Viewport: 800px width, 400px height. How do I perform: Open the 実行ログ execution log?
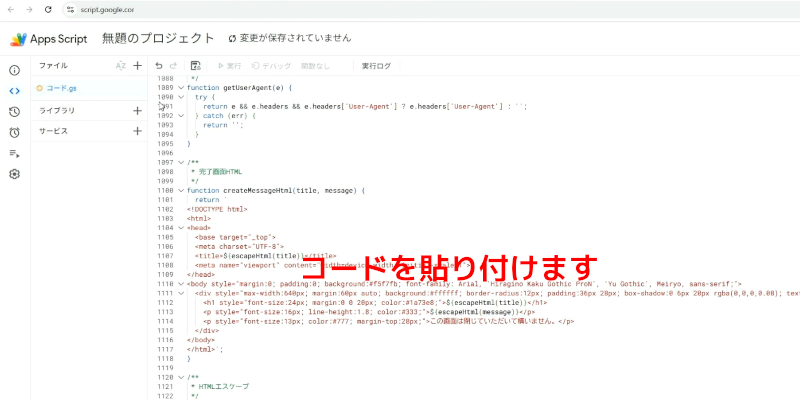click(377, 66)
